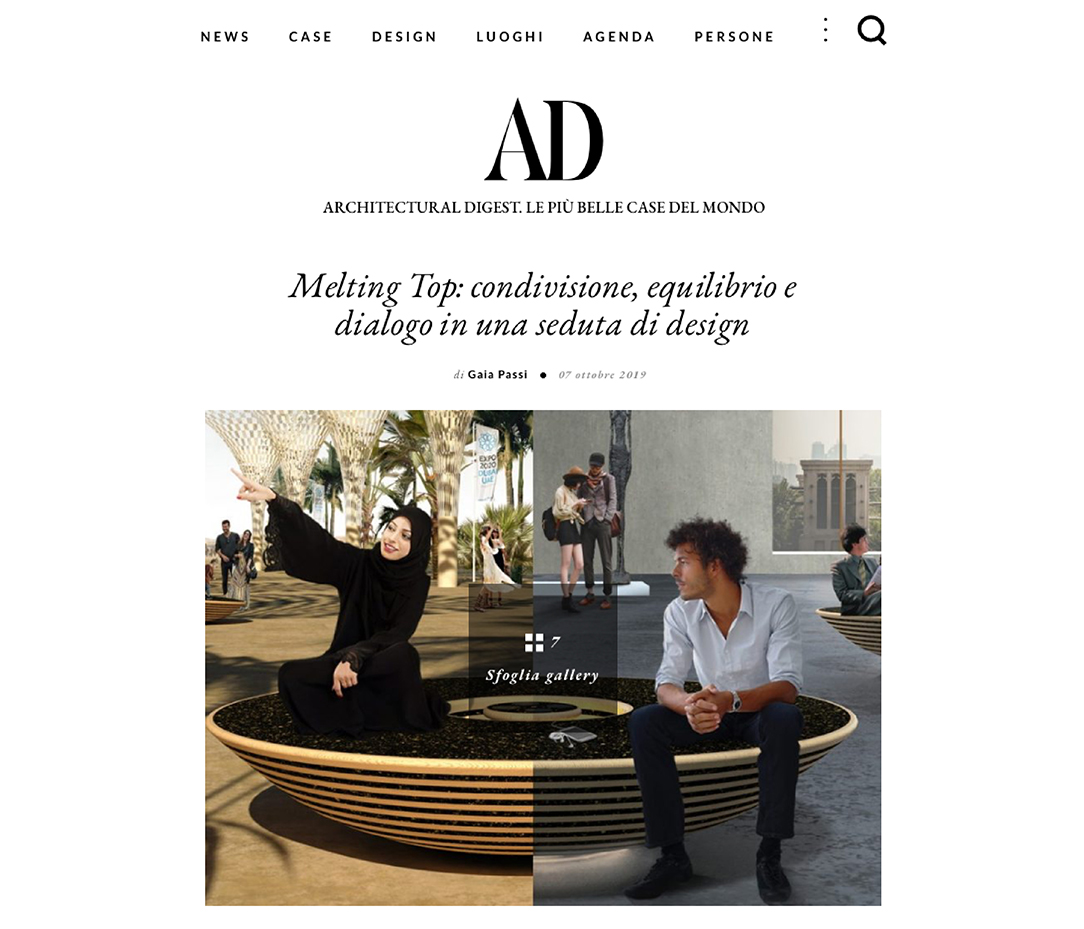1084x929 pixels.
Task: Open the search magnifier icon
Action: (872, 31)
